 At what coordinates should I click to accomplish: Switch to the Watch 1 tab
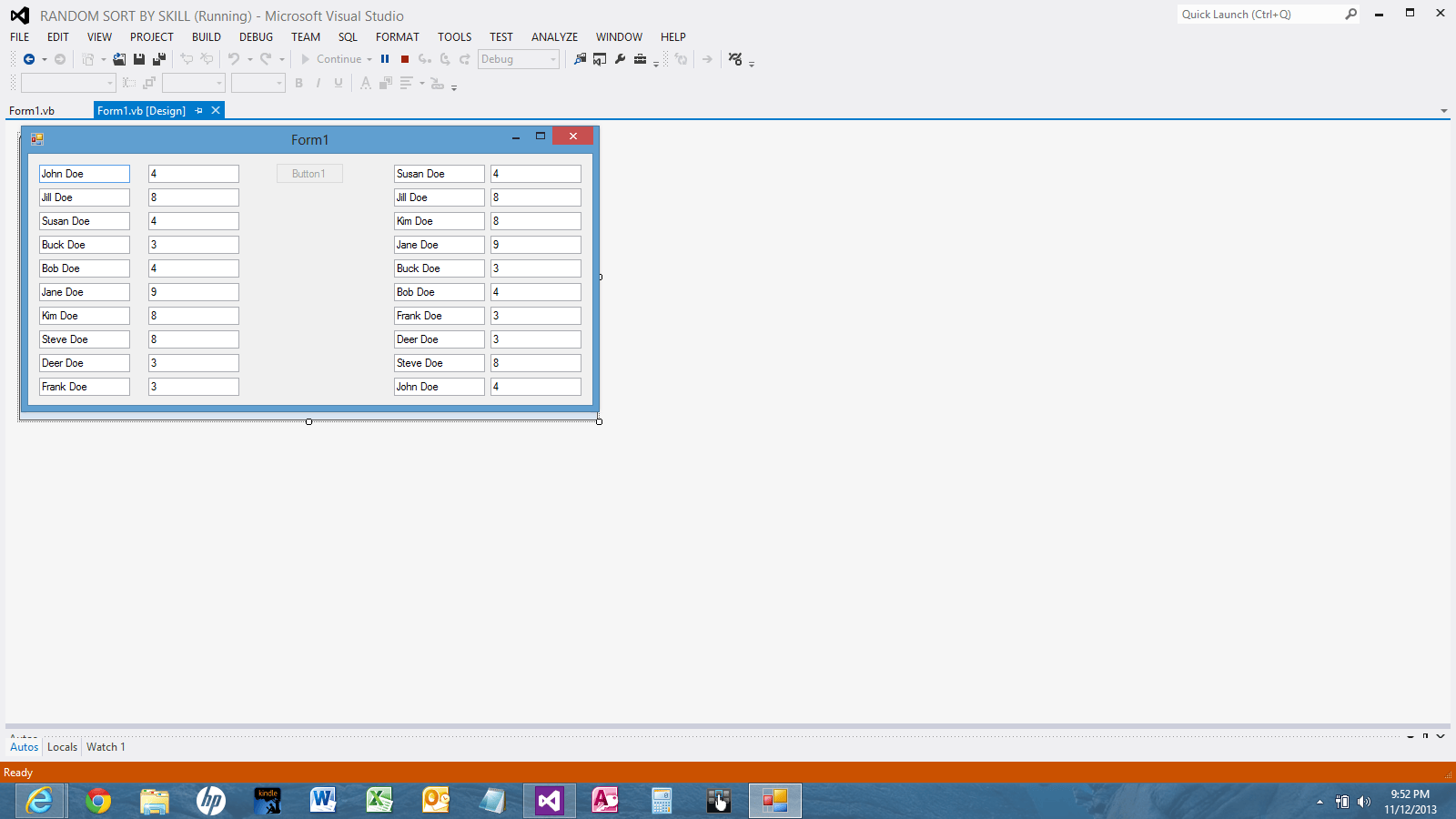106,747
